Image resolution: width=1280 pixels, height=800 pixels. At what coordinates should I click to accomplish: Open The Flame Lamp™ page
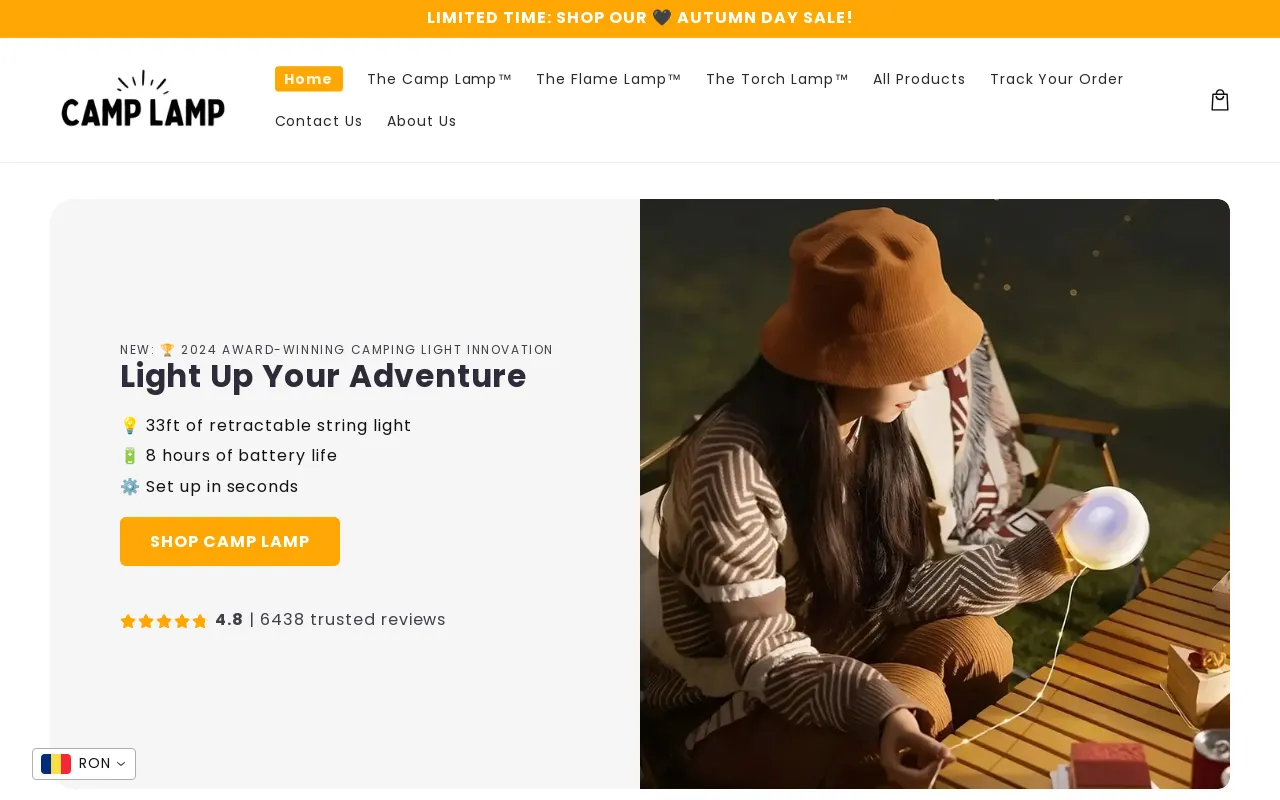point(608,79)
